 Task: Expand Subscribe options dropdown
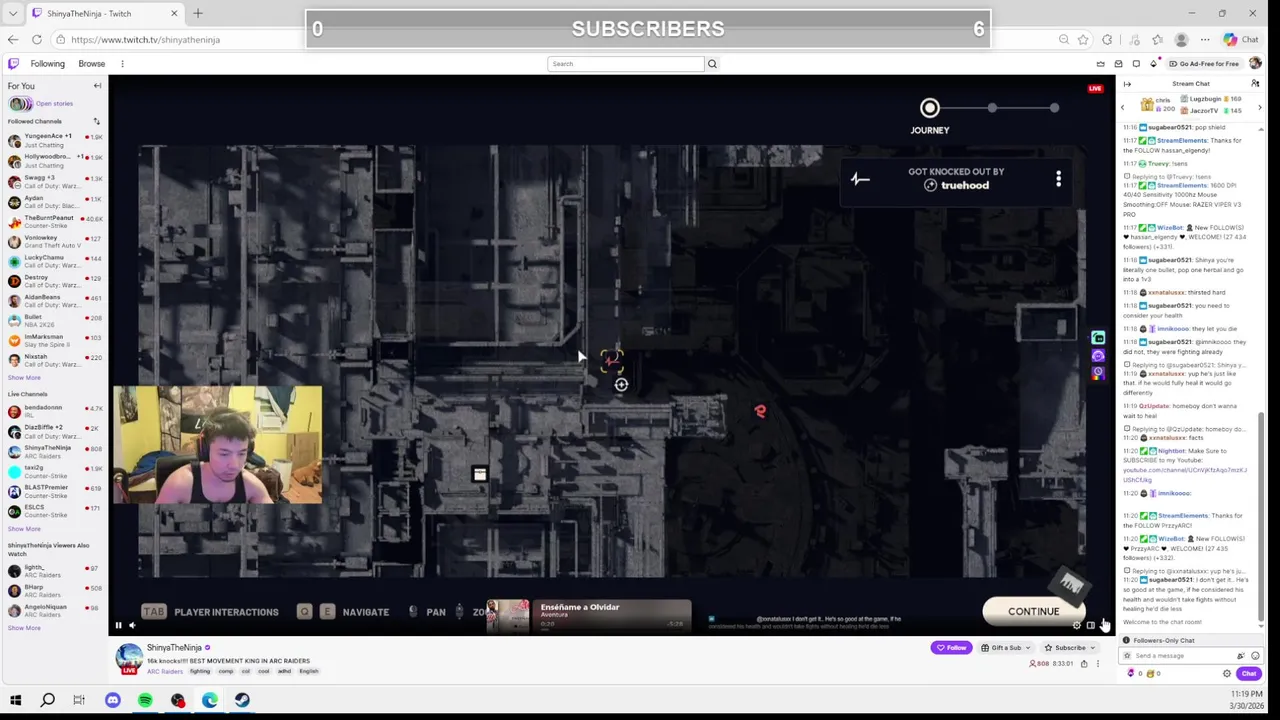(1092, 648)
